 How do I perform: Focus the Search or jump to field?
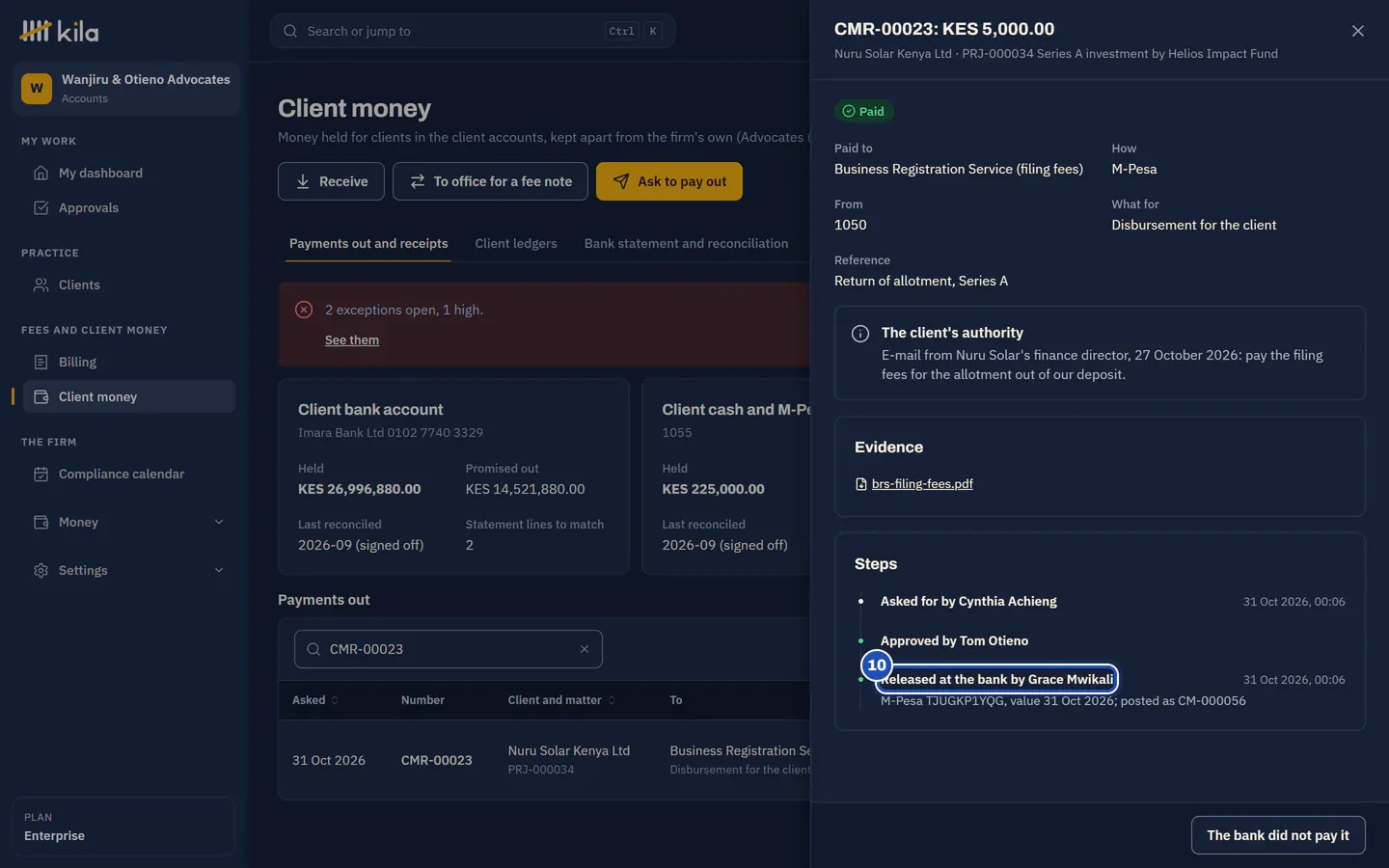coord(473,31)
